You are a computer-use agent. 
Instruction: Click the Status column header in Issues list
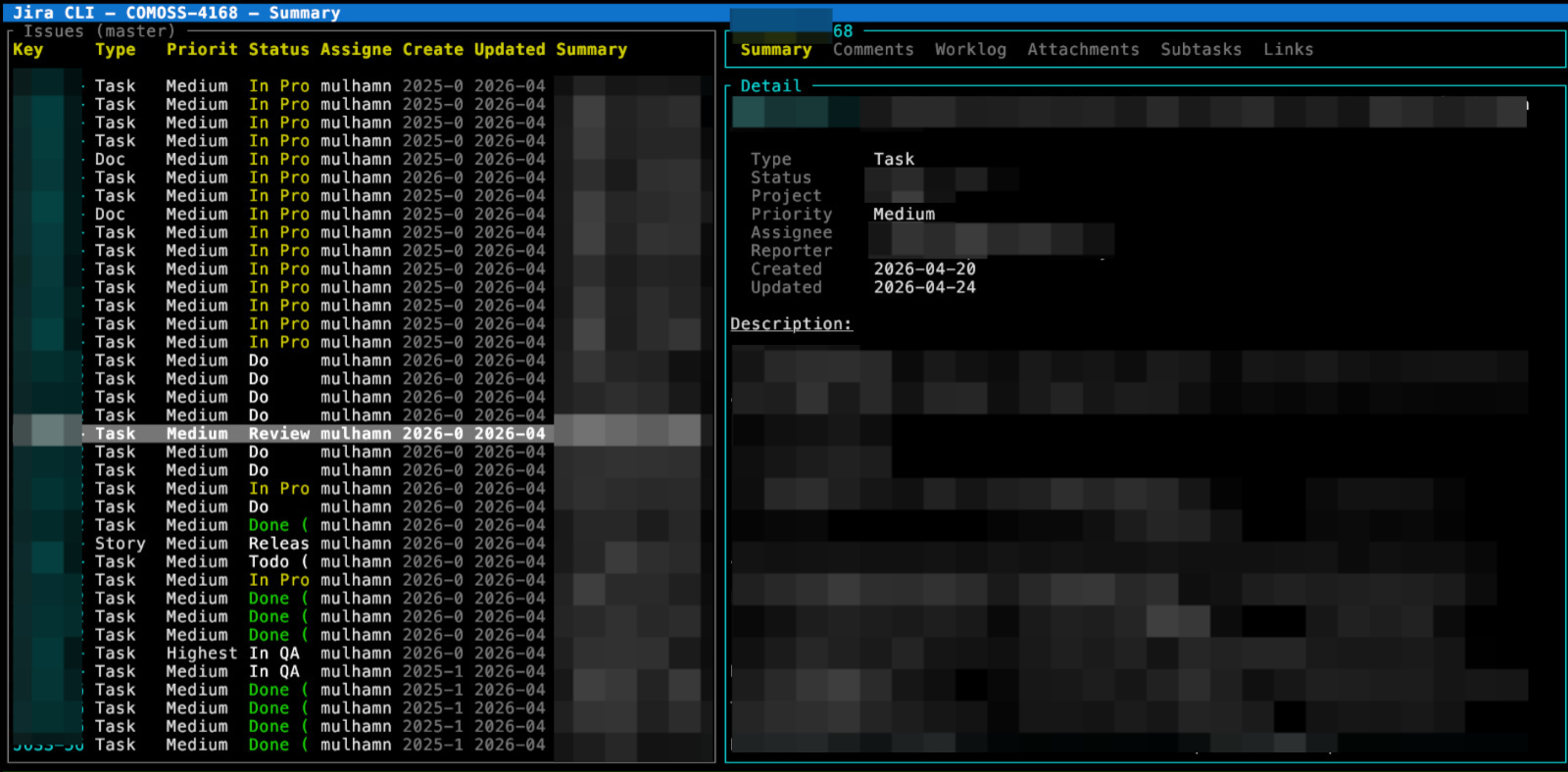(278, 49)
